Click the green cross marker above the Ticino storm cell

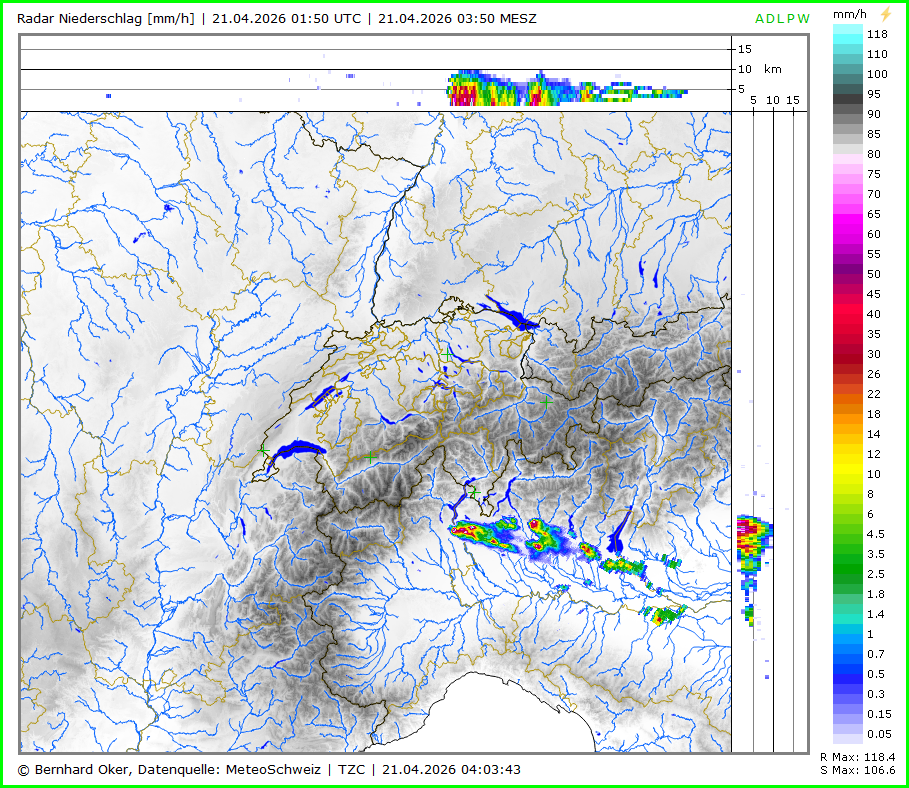click(473, 491)
